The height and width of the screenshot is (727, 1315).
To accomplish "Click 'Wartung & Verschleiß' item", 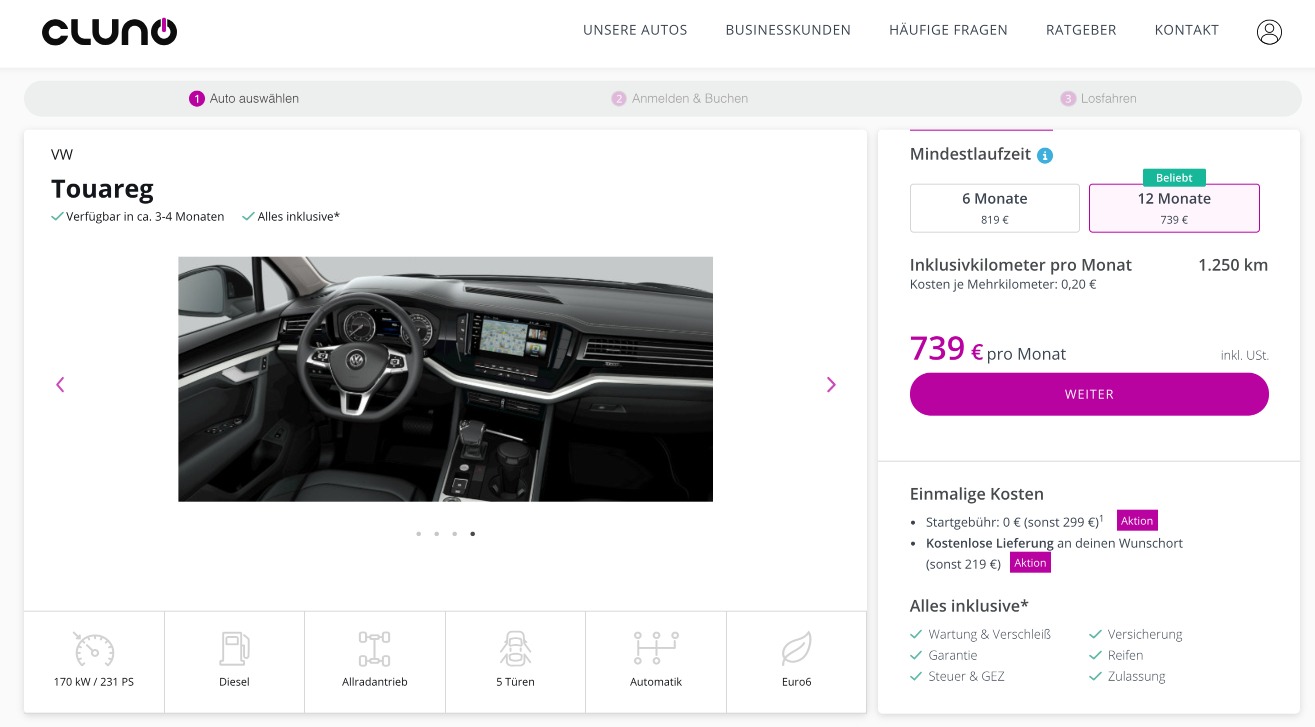I will point(989,634).
